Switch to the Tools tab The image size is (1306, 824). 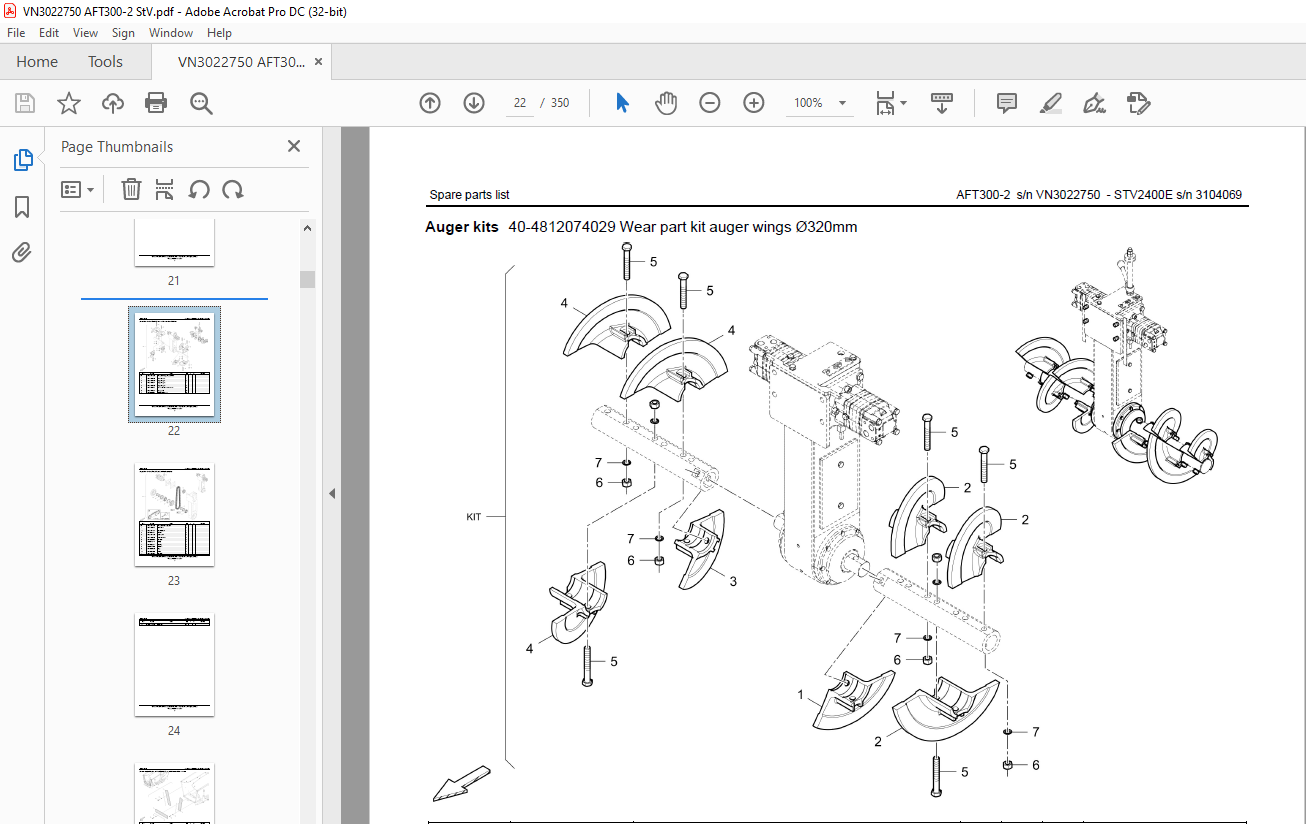tap(105, 62)
